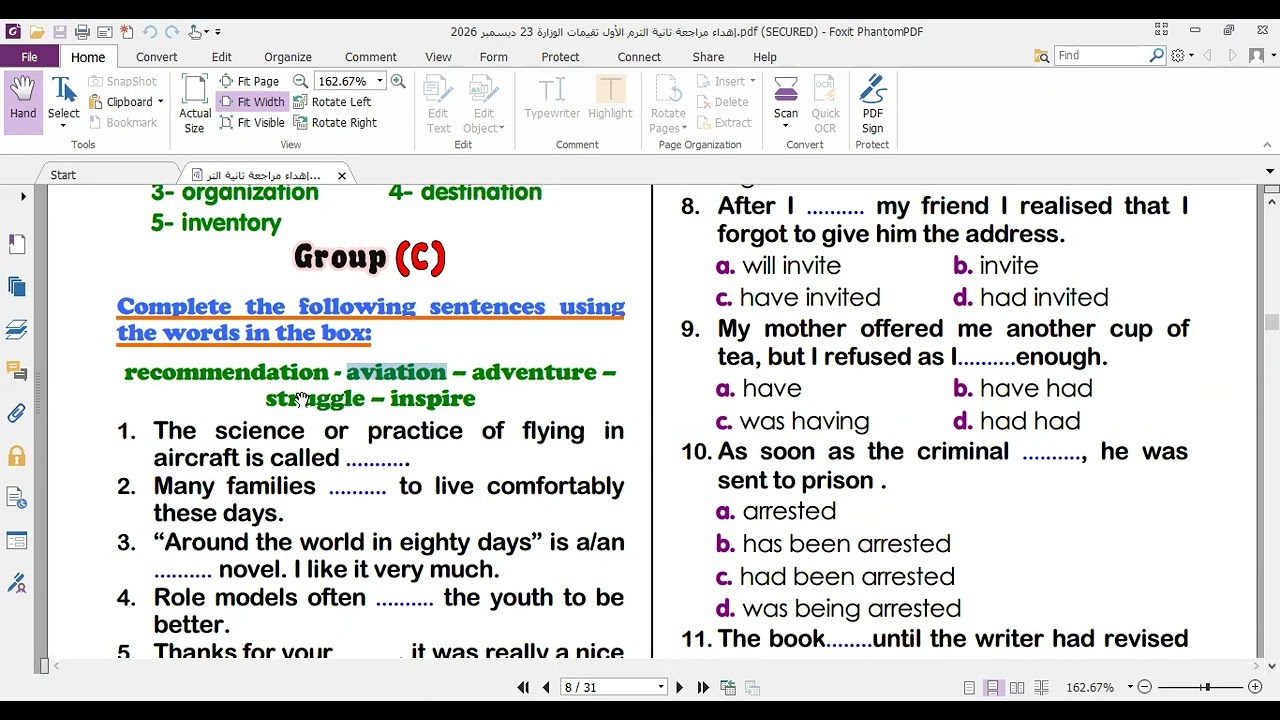
Task: Switch to facing pages view mode
Action: (x=1017, y=687)
